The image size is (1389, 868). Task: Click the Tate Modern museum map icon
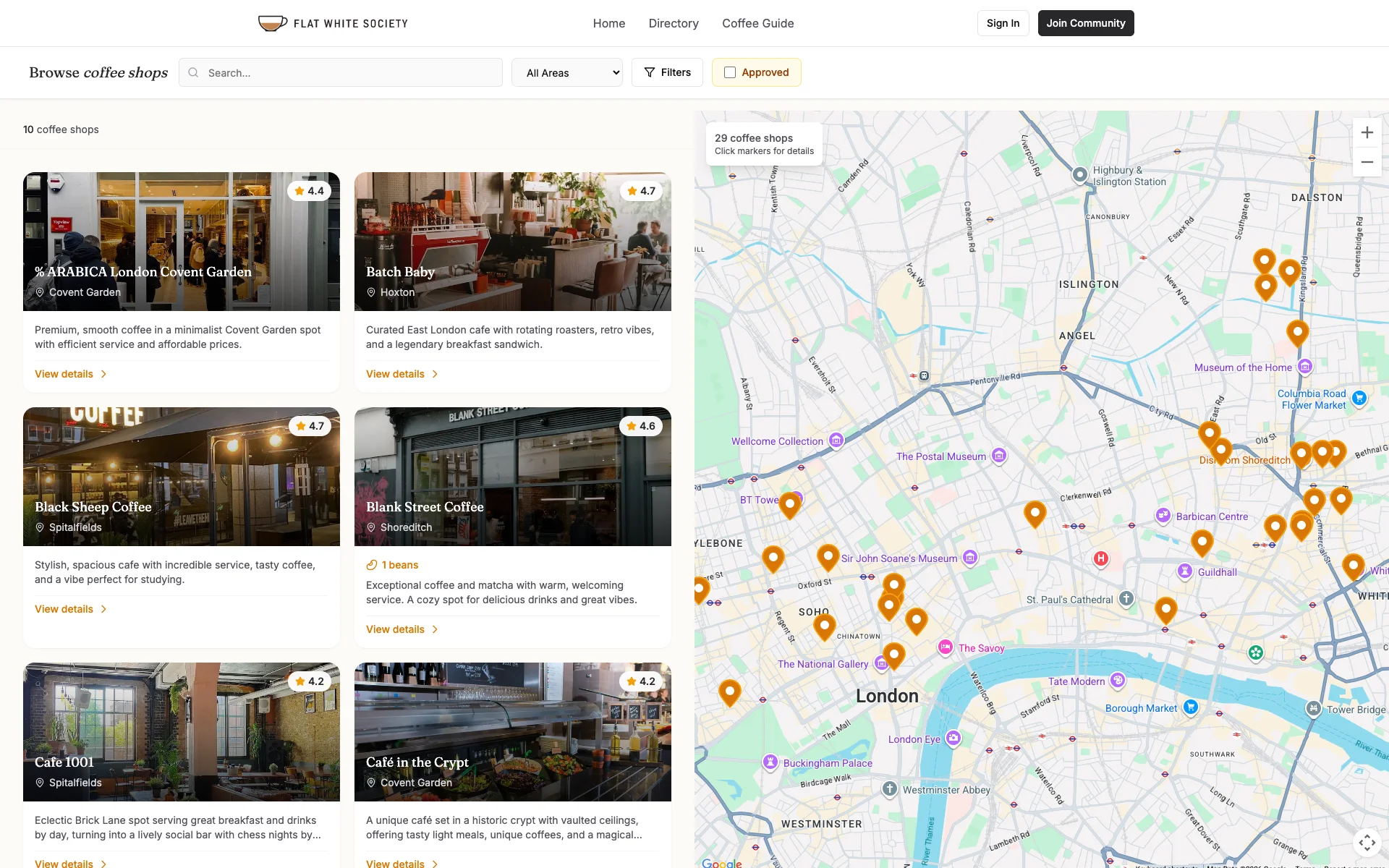[x=1118, y=680]
